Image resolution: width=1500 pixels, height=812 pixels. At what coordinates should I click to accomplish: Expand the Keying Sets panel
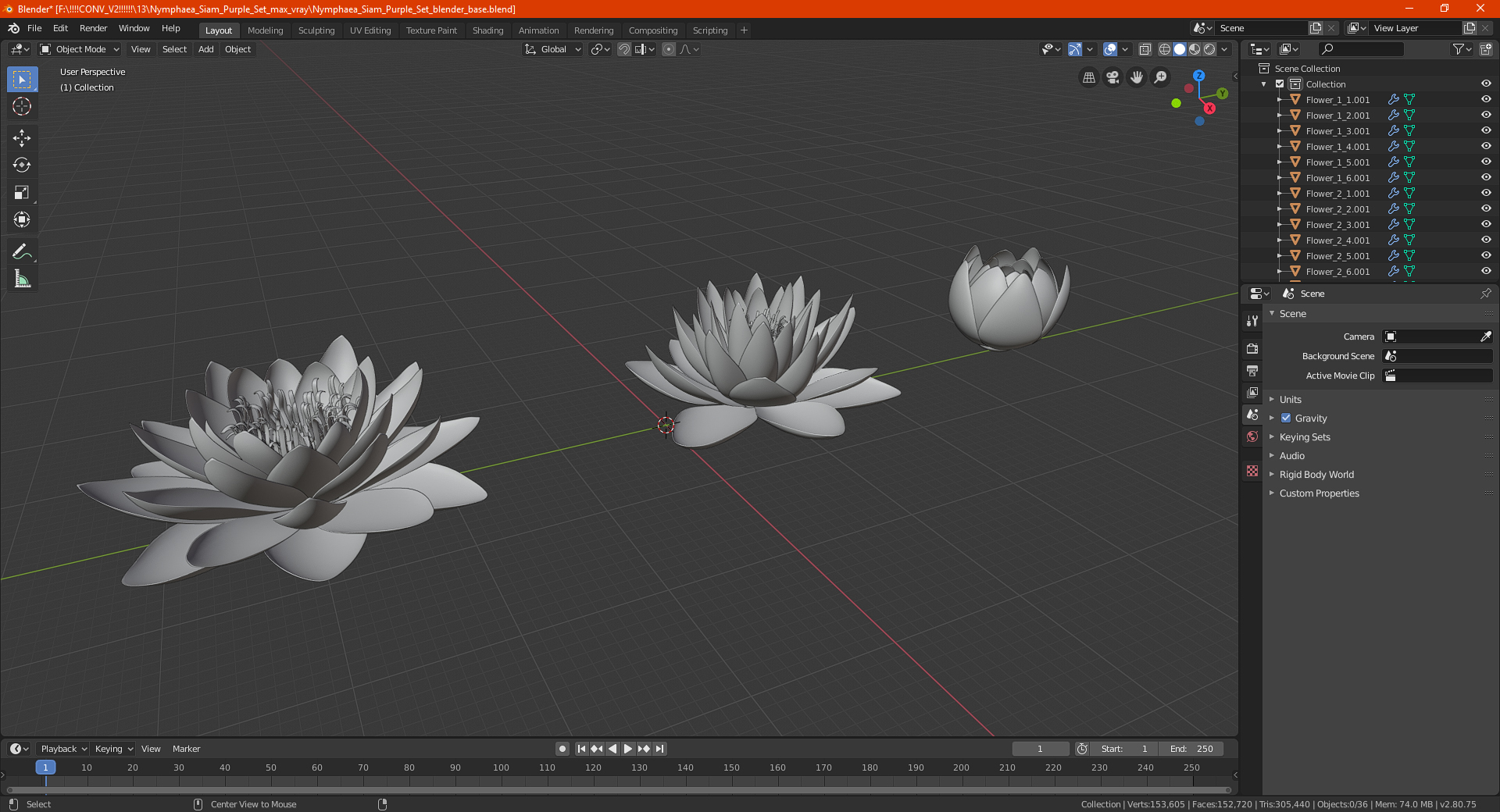[x=1304, y=437]
